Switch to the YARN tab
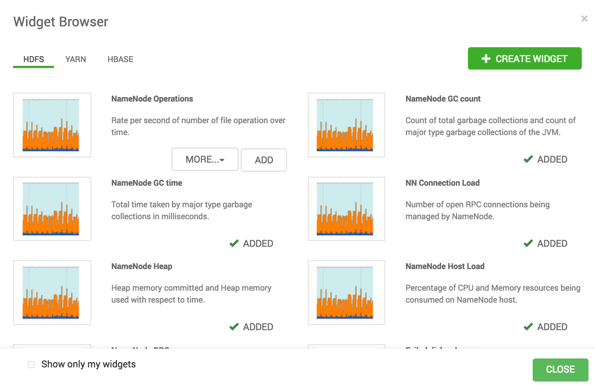This screenshot has width=595, height=385. click(76, 59)
